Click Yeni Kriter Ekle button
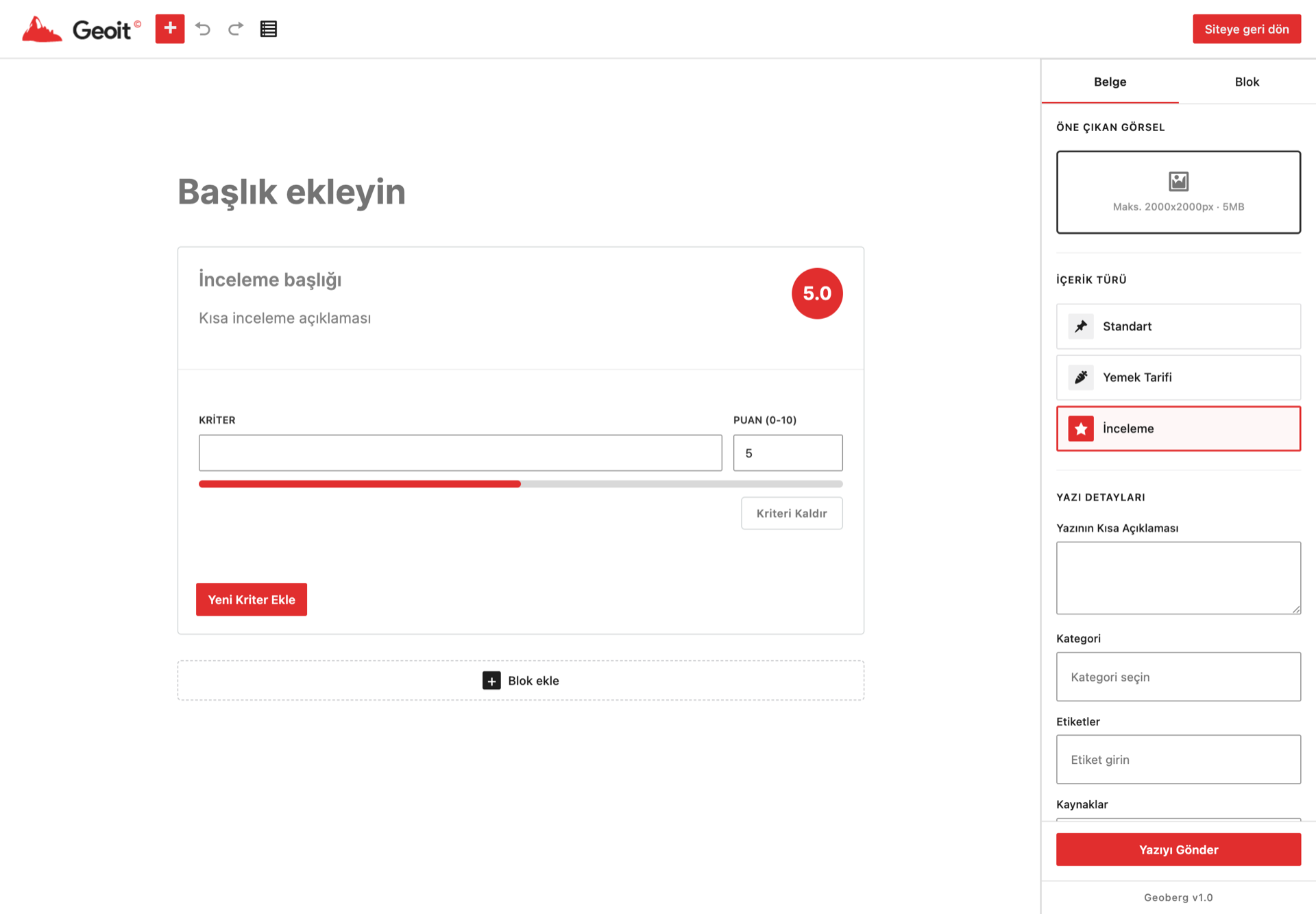 coord(252,599)
